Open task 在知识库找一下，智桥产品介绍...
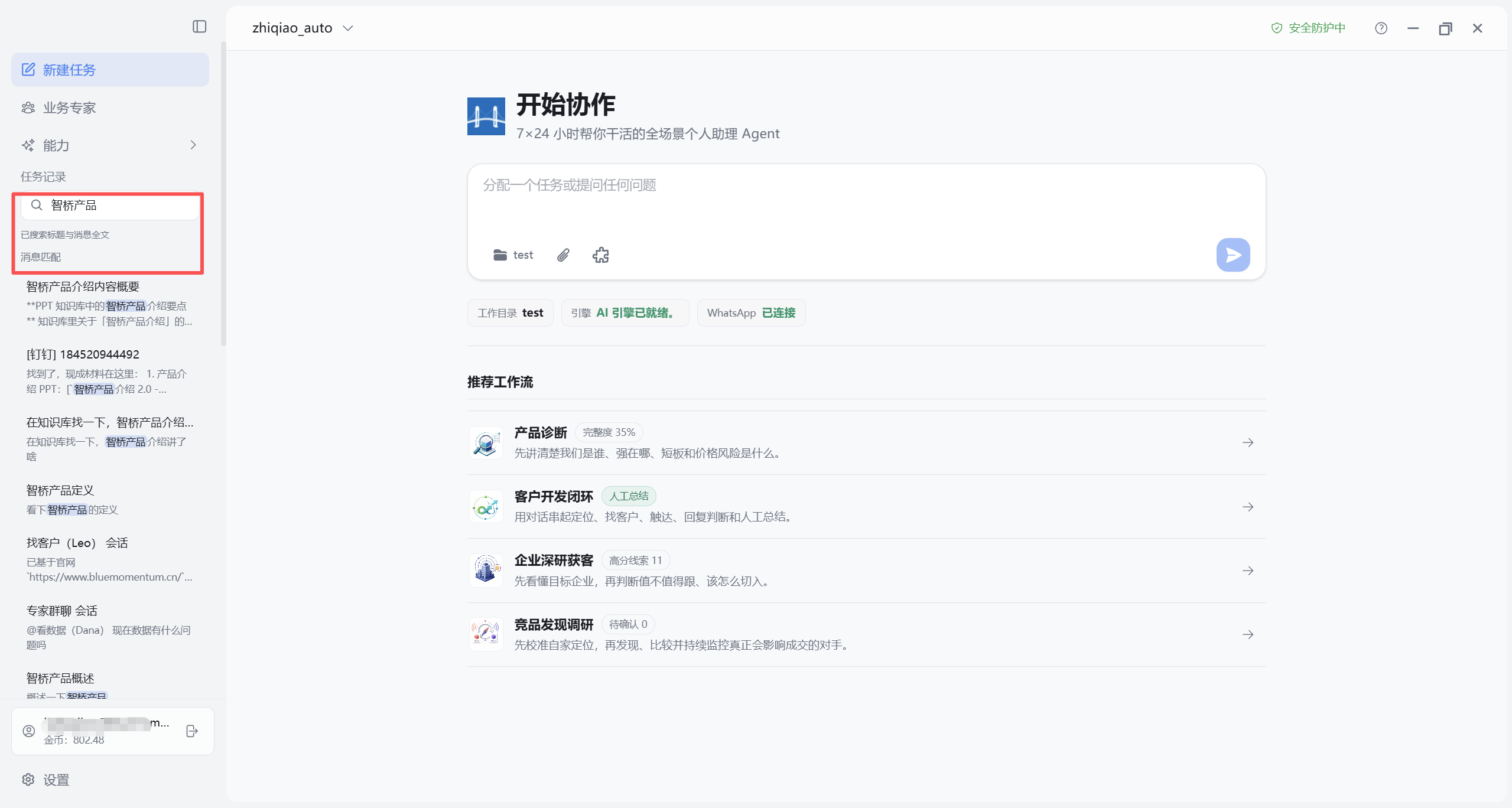 coord(110,439)
